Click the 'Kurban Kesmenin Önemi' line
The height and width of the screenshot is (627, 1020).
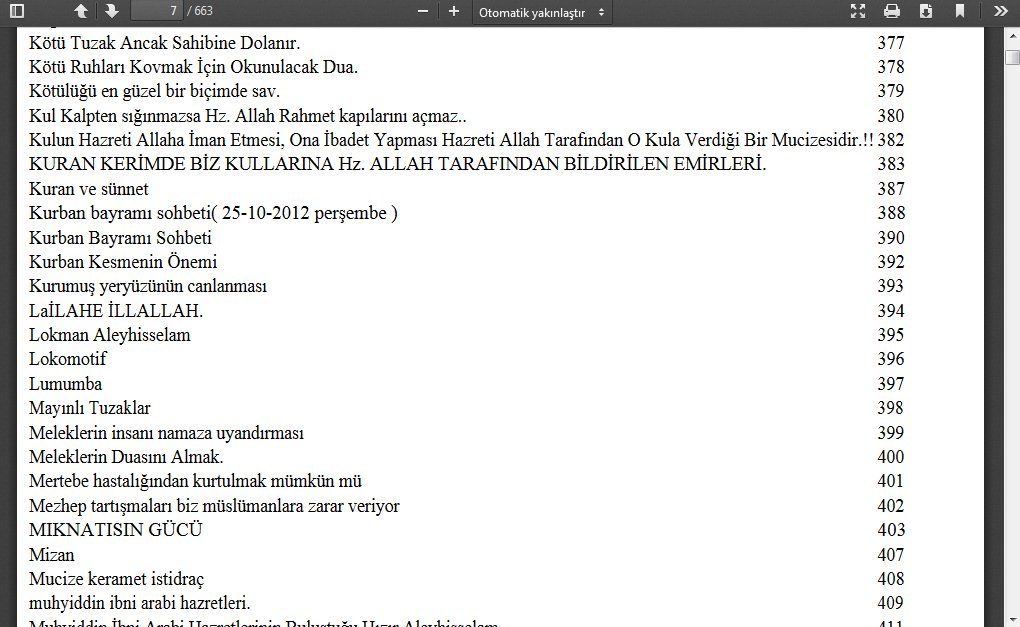coord(123,262)
